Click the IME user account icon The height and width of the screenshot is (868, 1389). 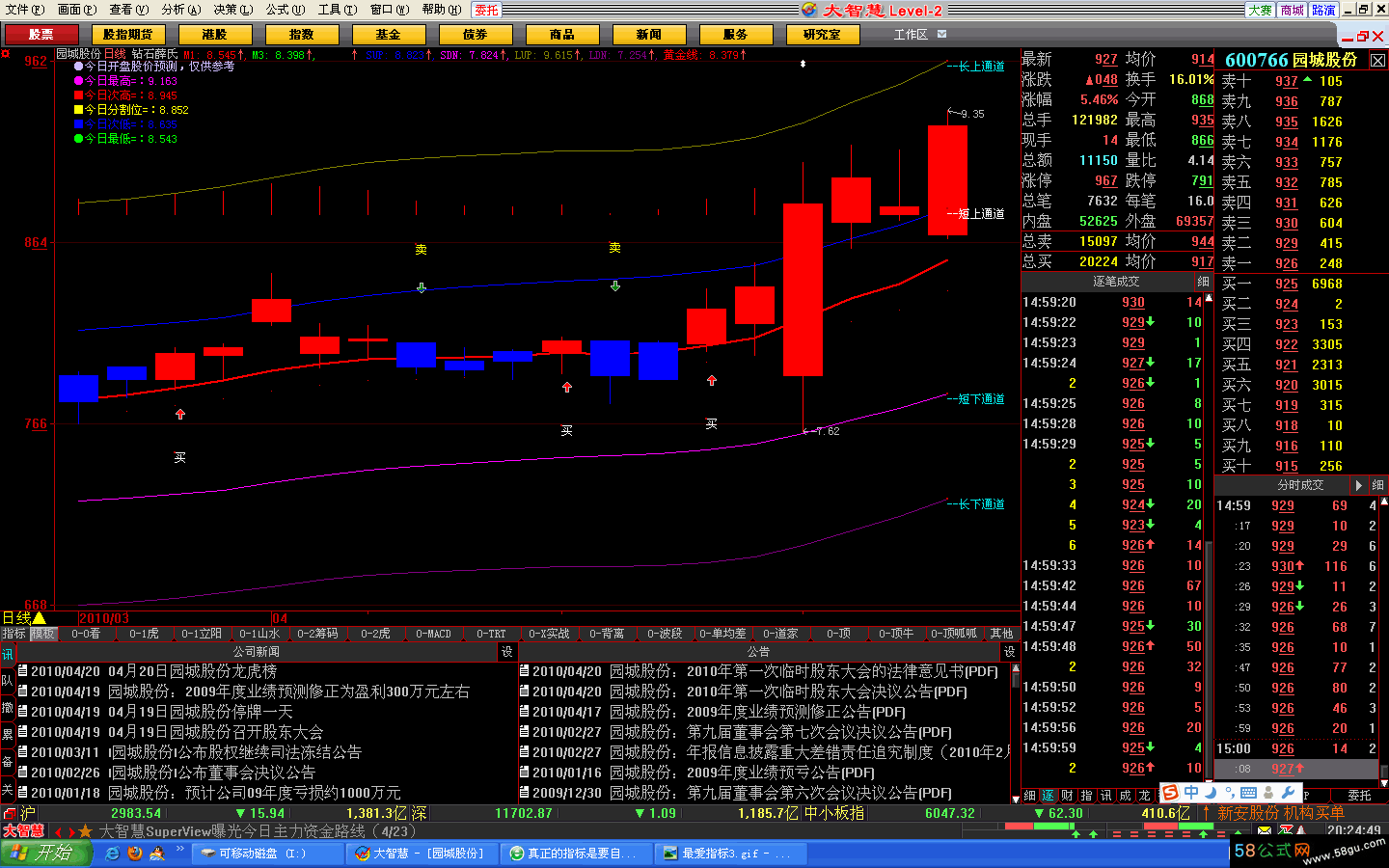(x=1268, y=793)
